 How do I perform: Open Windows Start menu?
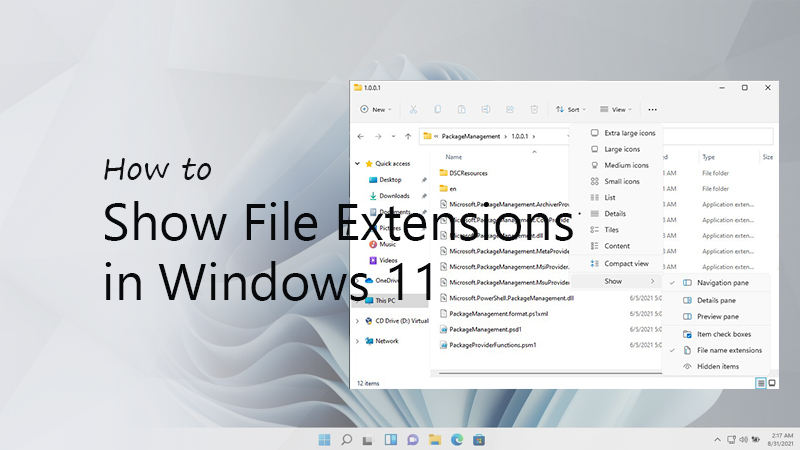(324, 439)
